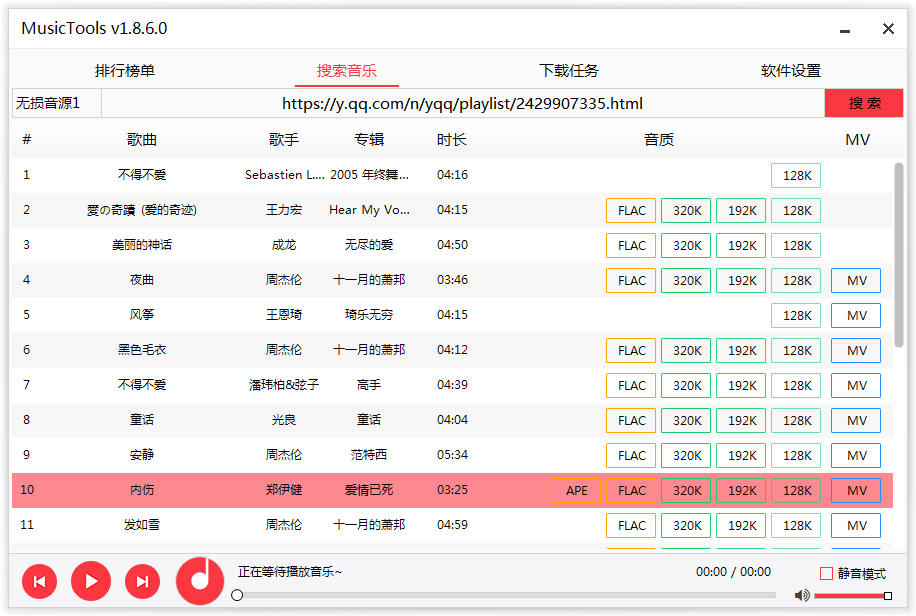Screen dimensions: 916x616
Task: Close the MusicTools window
Action: (888, 29)
